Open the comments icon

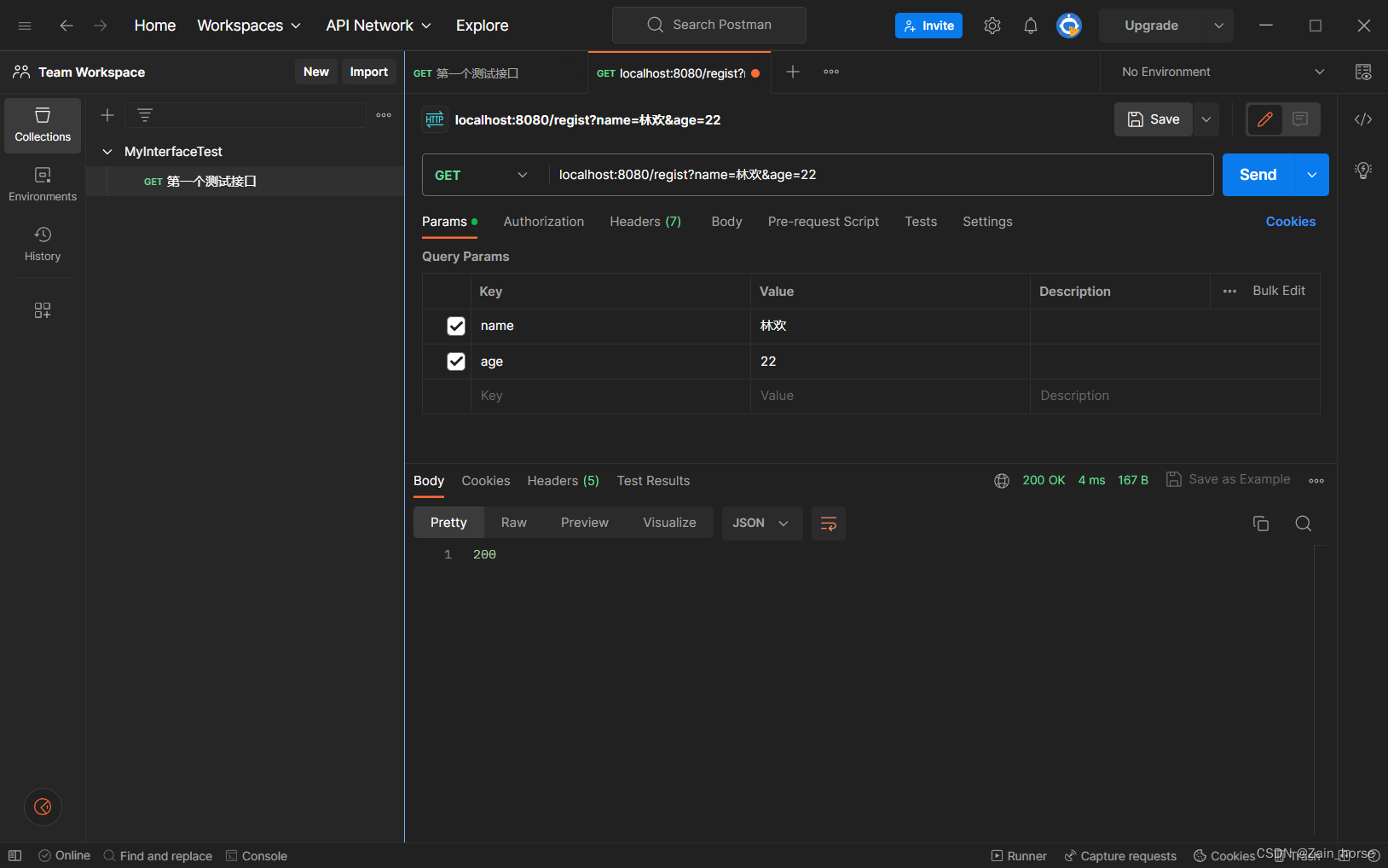tap(1300, 119)
